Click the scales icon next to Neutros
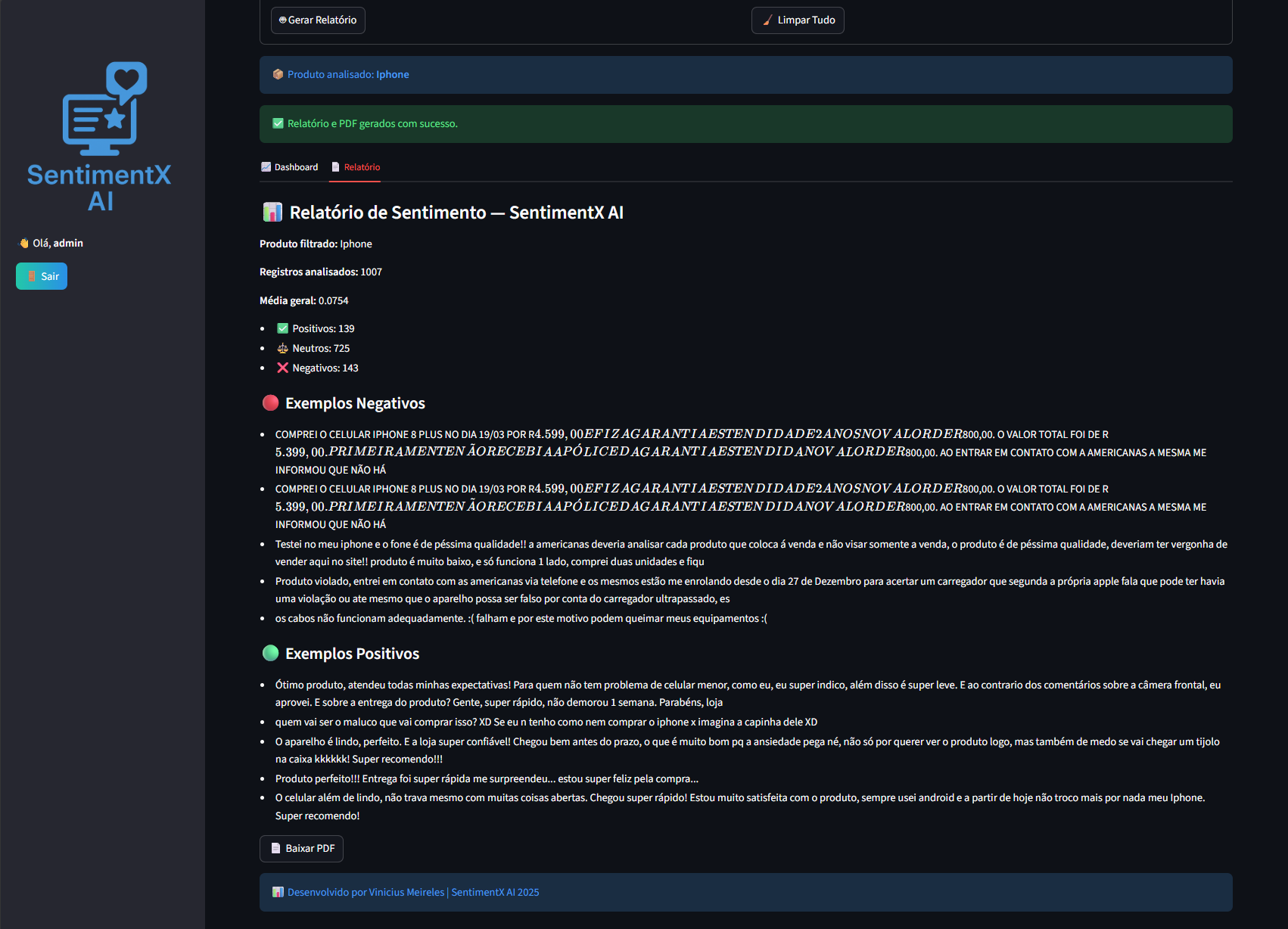Viewport: 1288px width, 929px height. (x=282, y=348)
